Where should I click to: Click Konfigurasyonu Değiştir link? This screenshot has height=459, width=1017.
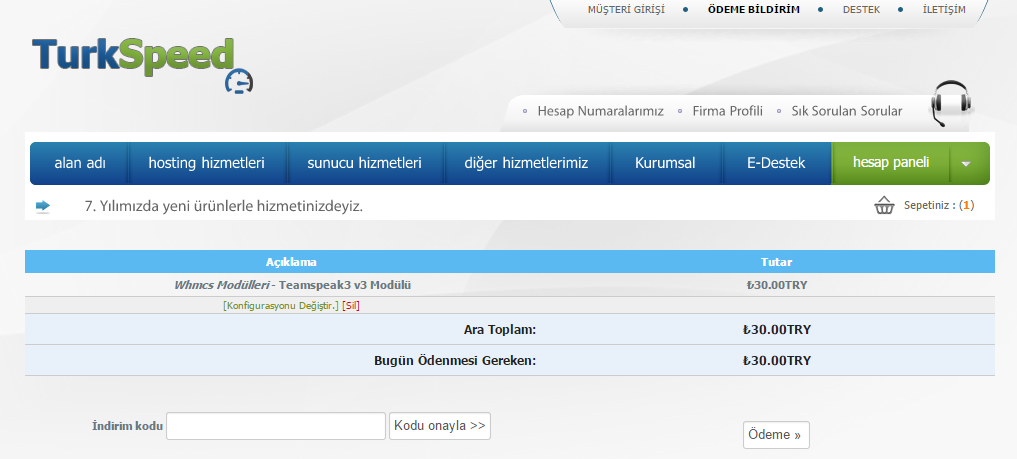click(x=281, y=305)
